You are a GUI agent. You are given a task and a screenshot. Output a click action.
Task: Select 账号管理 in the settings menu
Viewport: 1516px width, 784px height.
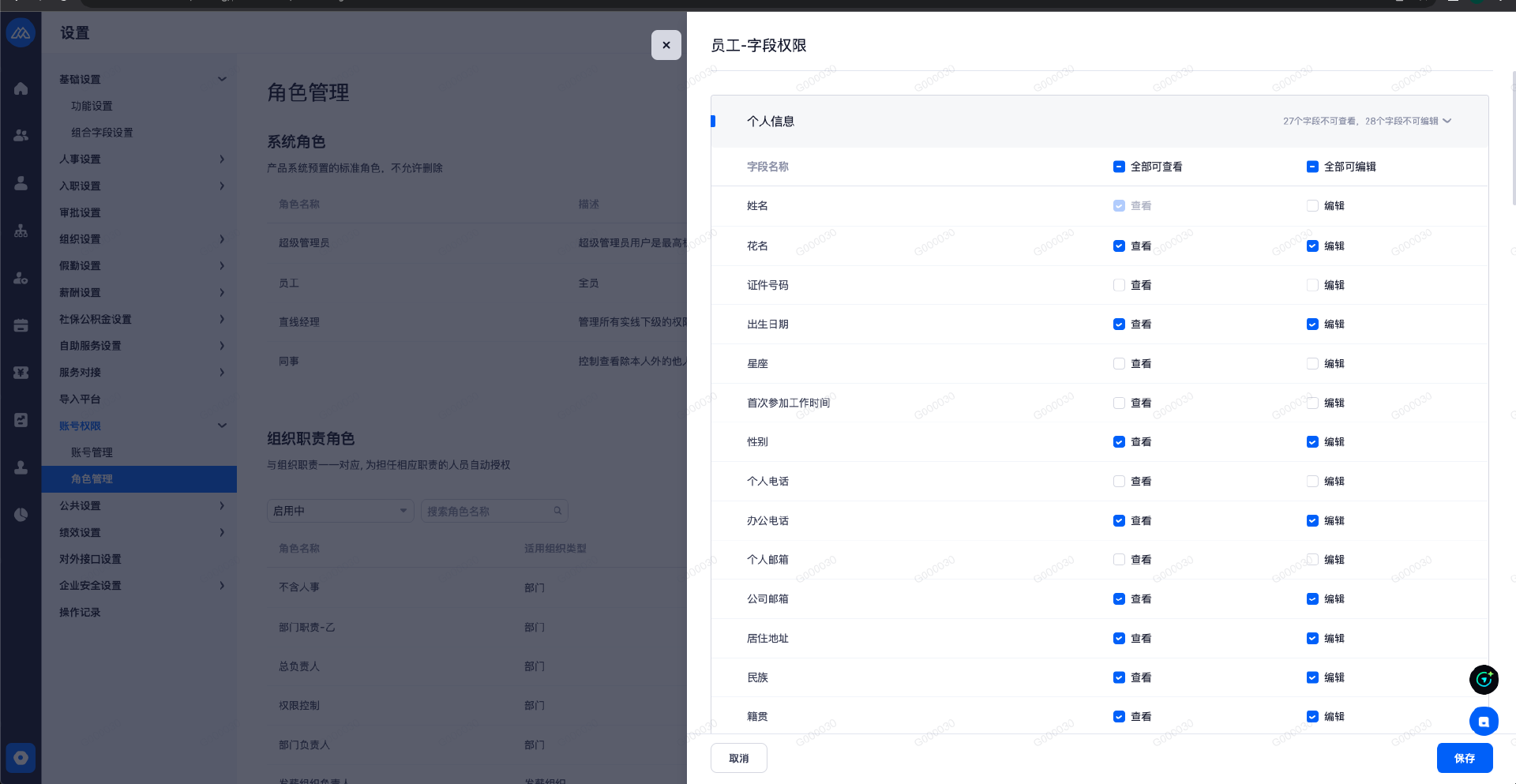click(x=92, y=452)
